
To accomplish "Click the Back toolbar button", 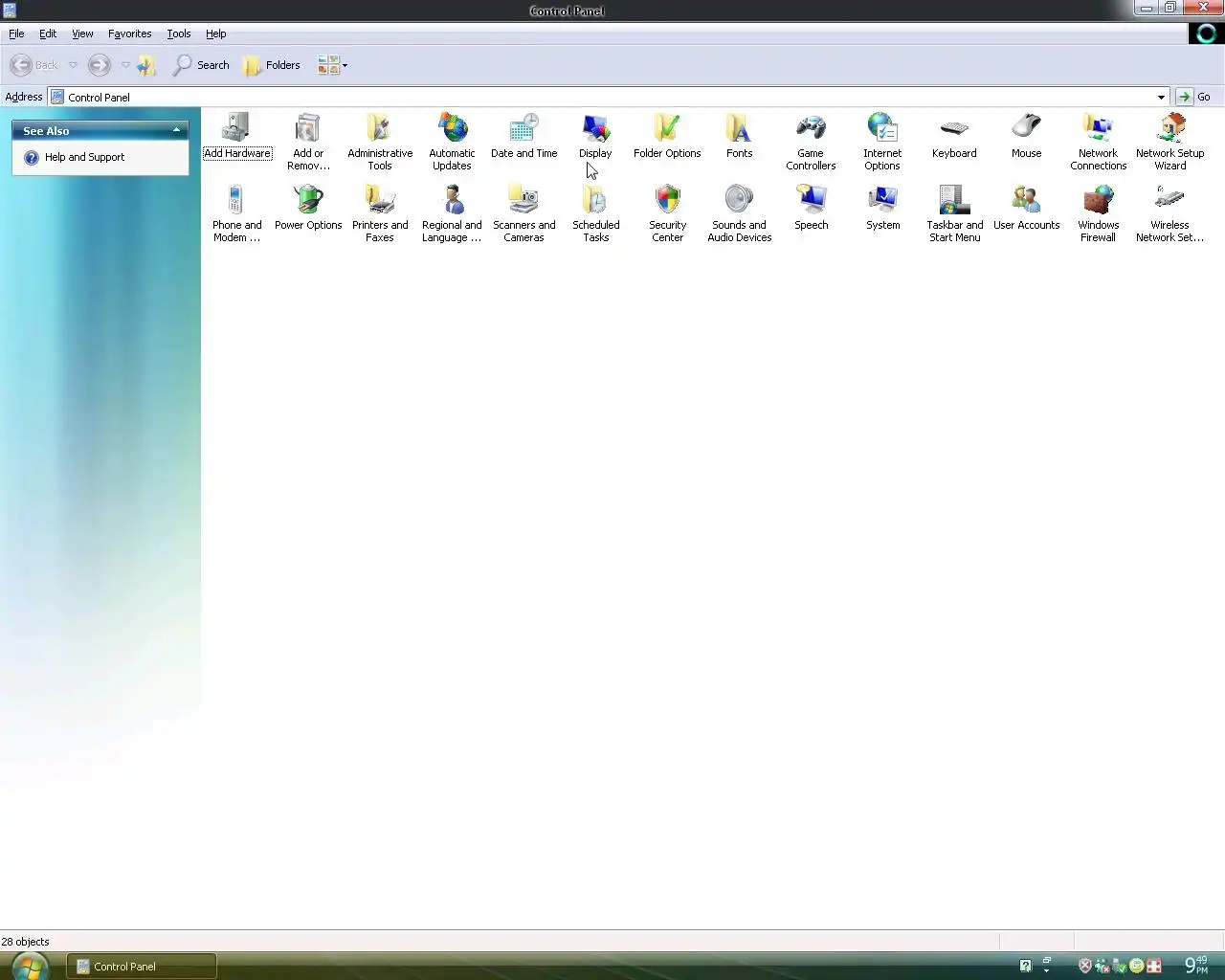I will (x=34, y=65).
